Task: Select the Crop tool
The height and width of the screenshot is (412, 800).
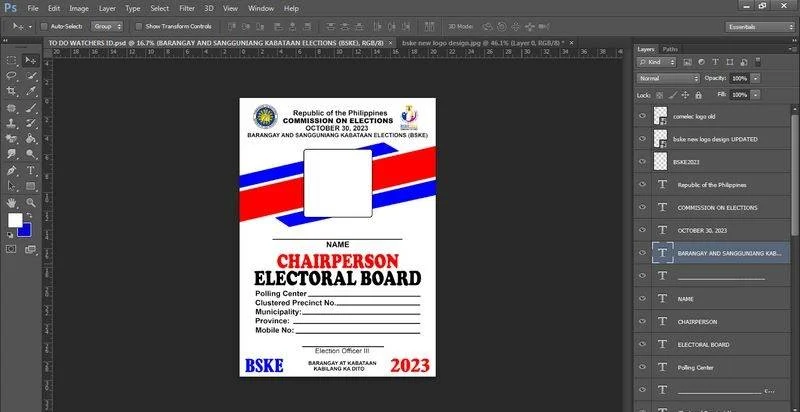Action: 12,91
